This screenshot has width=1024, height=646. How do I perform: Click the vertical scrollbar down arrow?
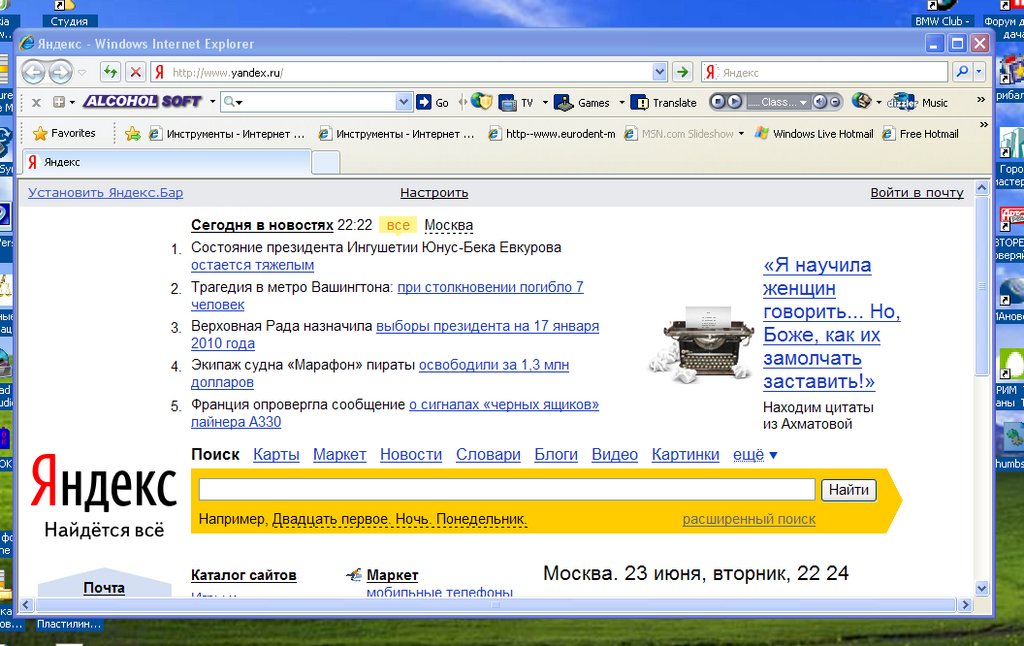click(x=982, y=589)
